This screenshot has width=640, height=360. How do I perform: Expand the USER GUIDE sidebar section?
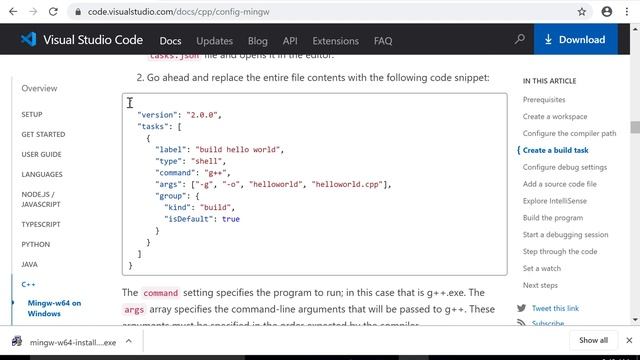click(41, 154)
